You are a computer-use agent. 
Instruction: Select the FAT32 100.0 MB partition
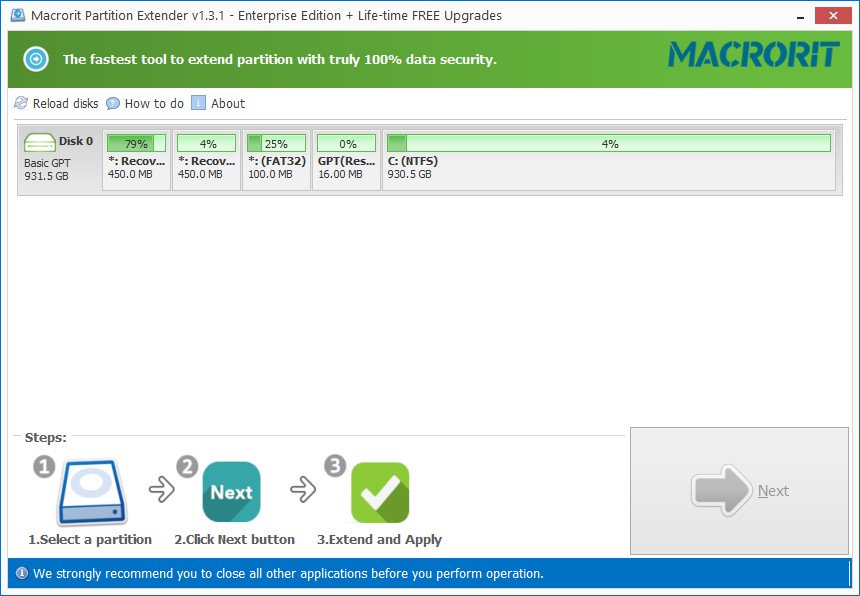(276, 160)
